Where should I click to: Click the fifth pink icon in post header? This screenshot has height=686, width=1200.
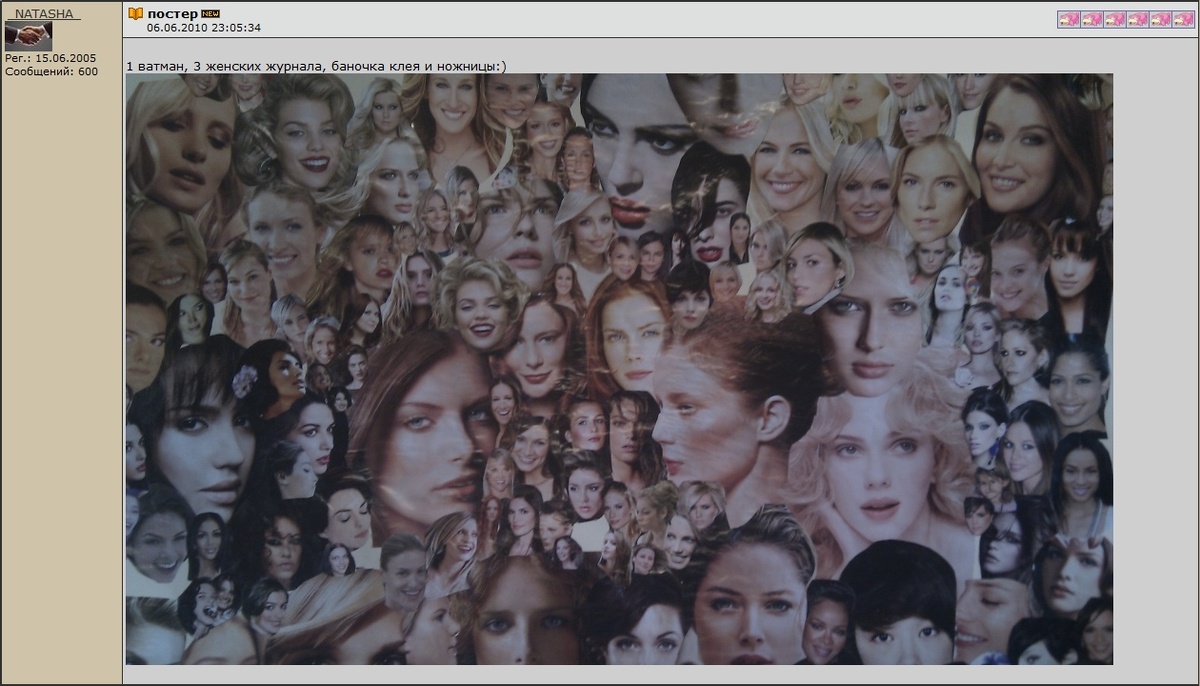click(x=1161, y=19)
